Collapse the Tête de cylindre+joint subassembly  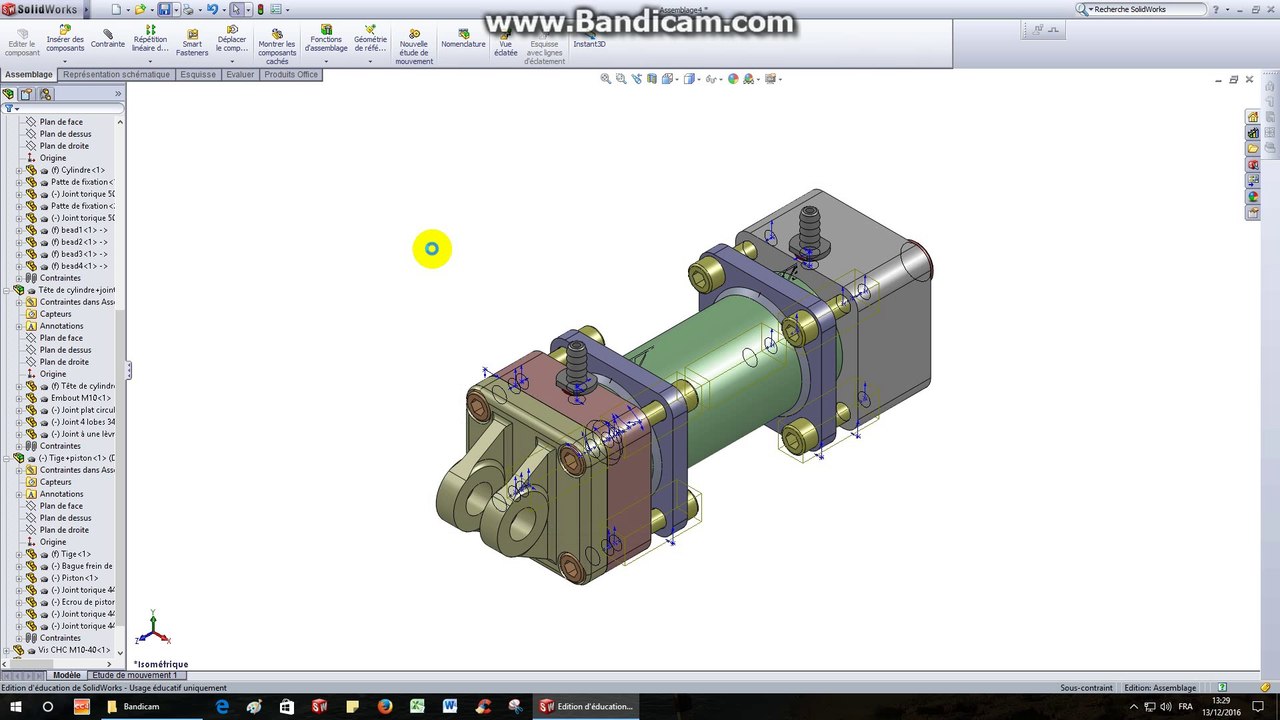tap(7, 290)
